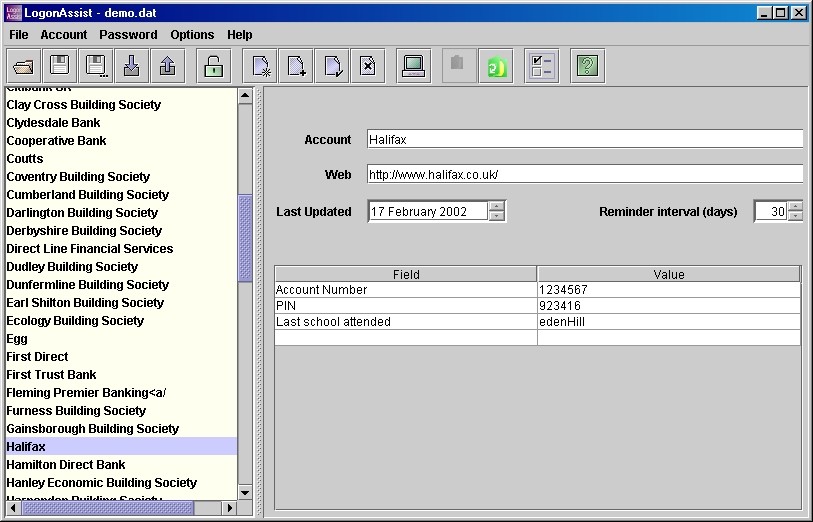Open the Help menu

[240, 35]
